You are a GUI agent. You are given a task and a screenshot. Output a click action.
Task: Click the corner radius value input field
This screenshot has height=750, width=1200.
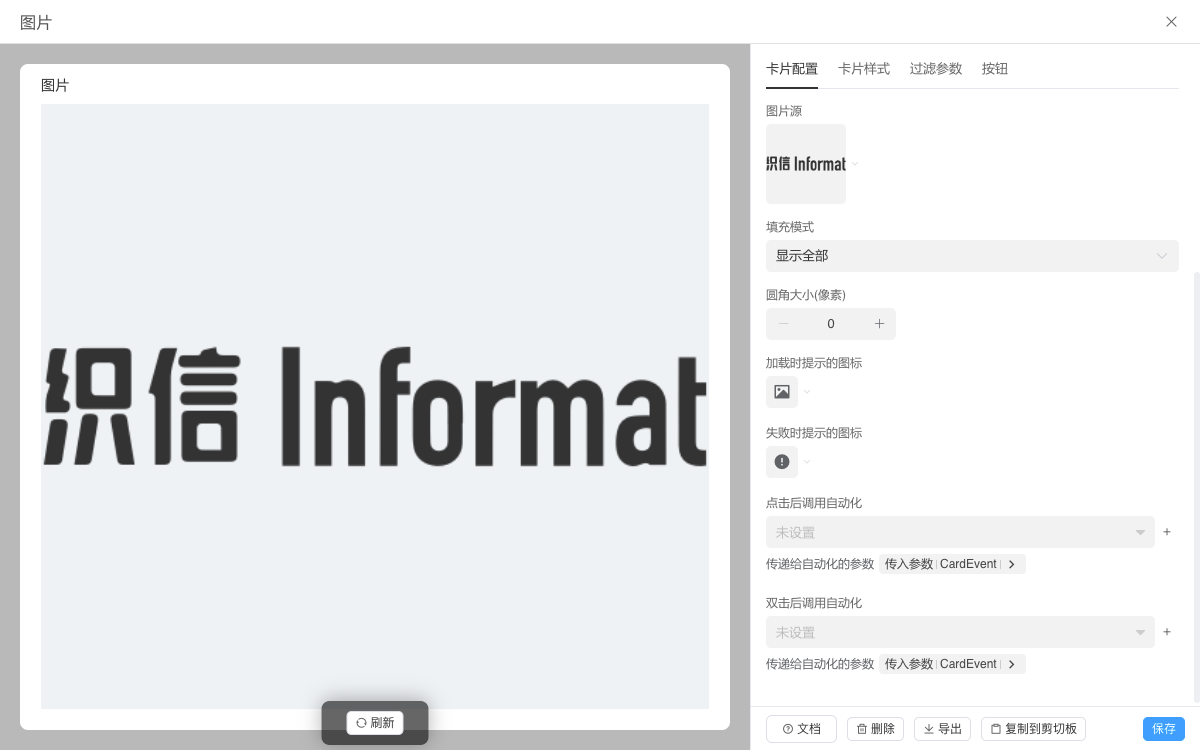(831, 324)
